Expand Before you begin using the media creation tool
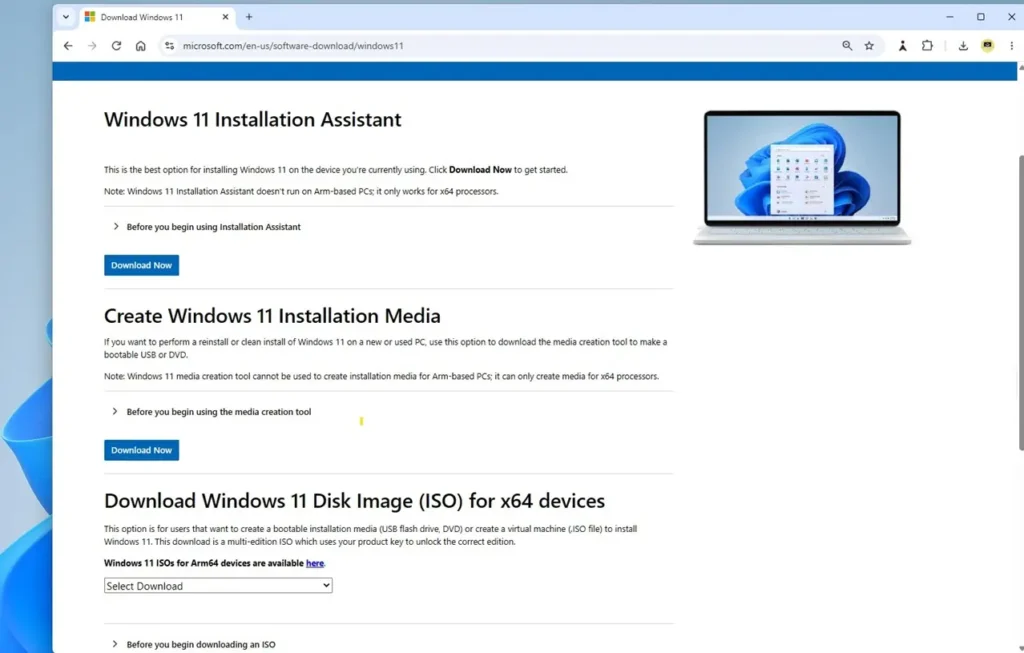The image size is (1024, 653). tap(212, 411)
